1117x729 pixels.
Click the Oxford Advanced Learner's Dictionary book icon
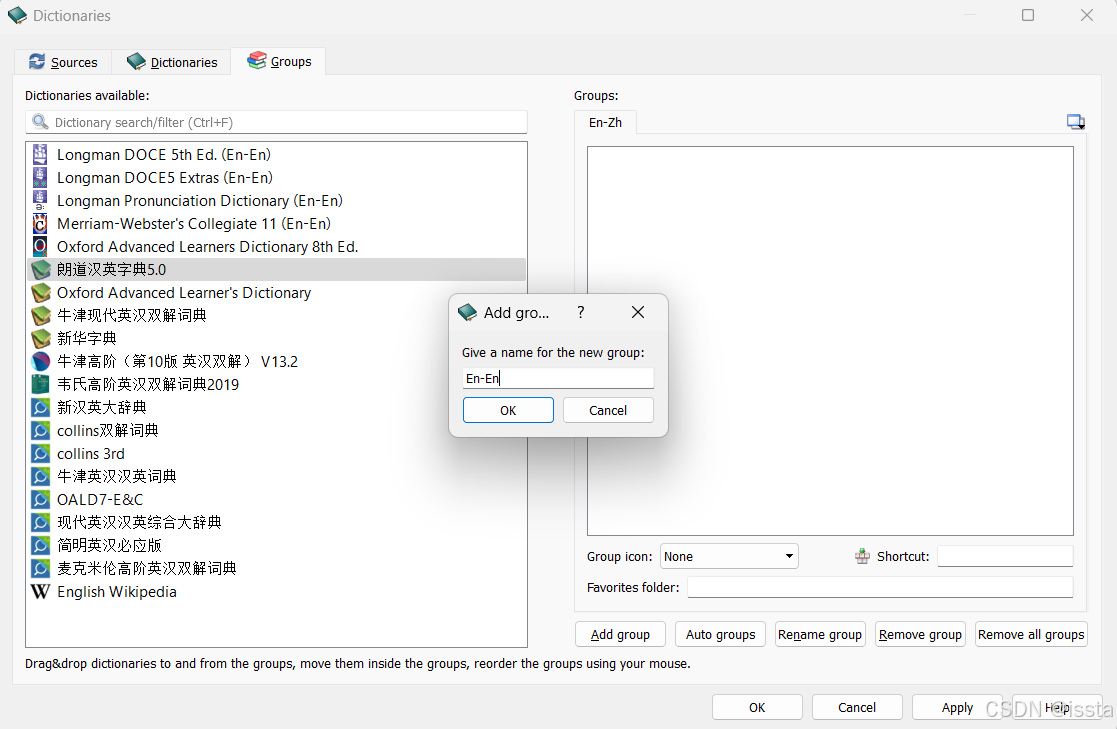coord(41,292)
